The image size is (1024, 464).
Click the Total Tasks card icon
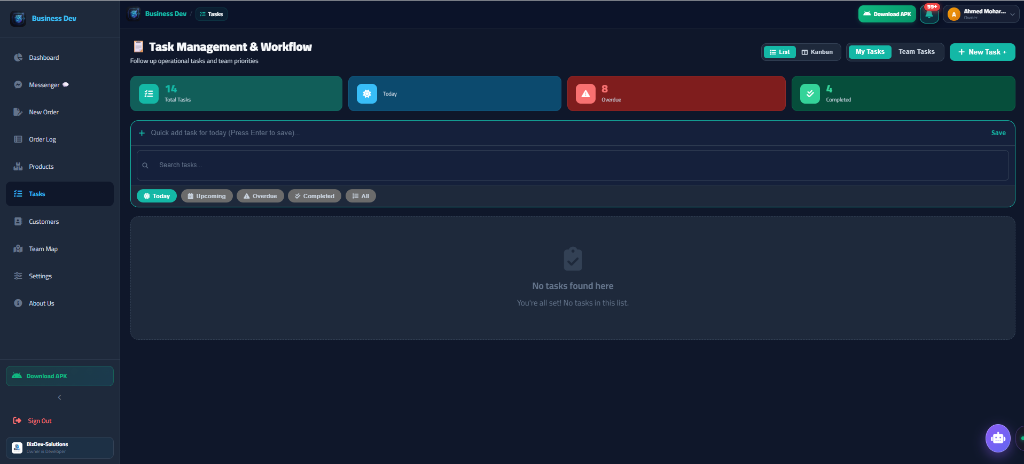coord(149,94)
